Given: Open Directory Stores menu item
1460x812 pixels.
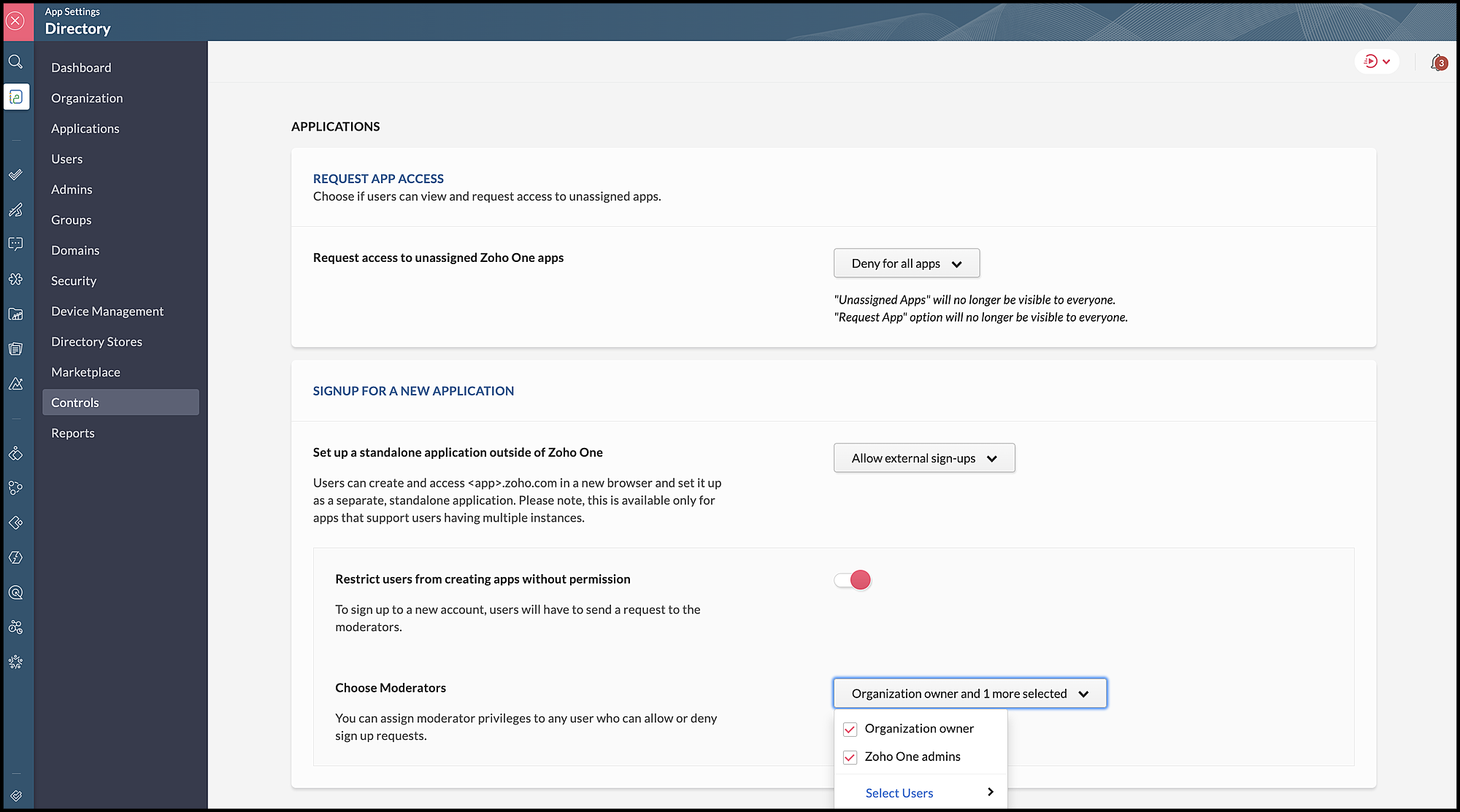Looking at the screenshot, I should (x=96, y=341).
